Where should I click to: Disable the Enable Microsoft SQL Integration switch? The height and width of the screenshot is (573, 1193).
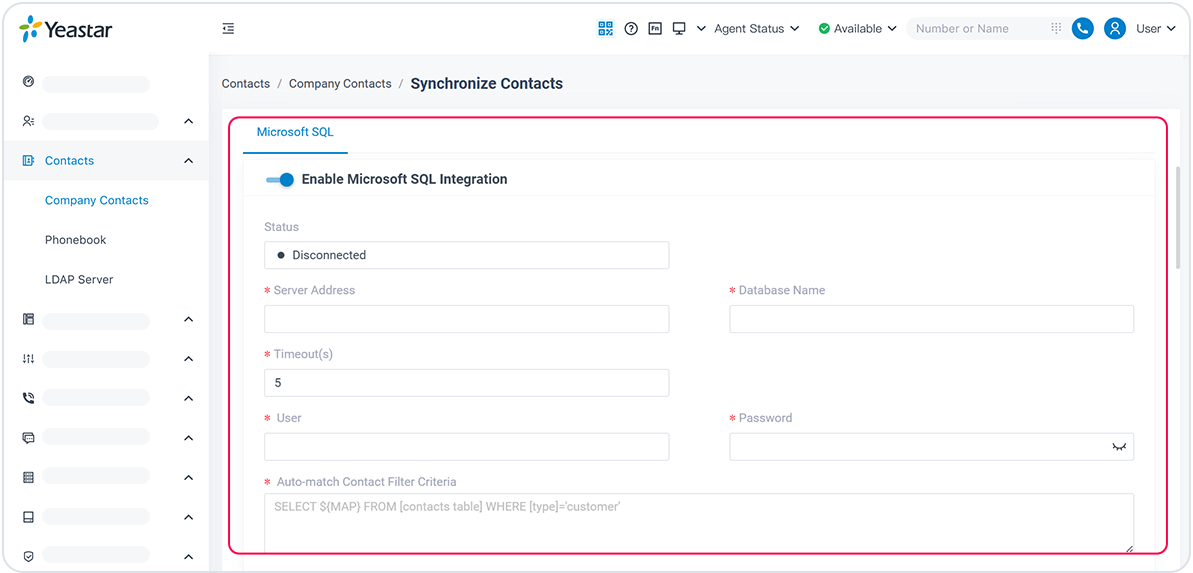pos(280,180)
